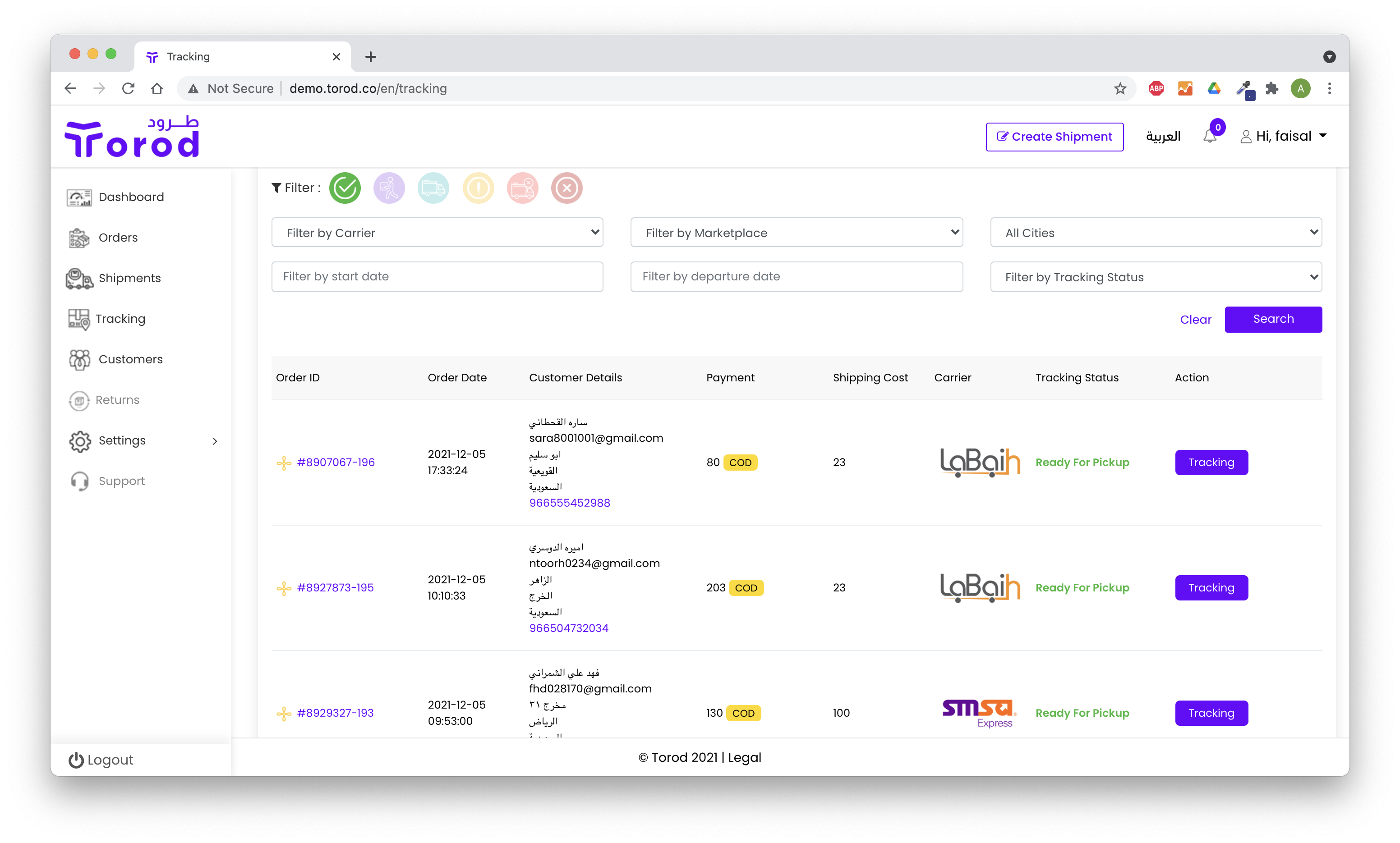Screen dimensions: 1400x843
Task: Open the Filter by Carrier dropdown
Action: (437, 232)
